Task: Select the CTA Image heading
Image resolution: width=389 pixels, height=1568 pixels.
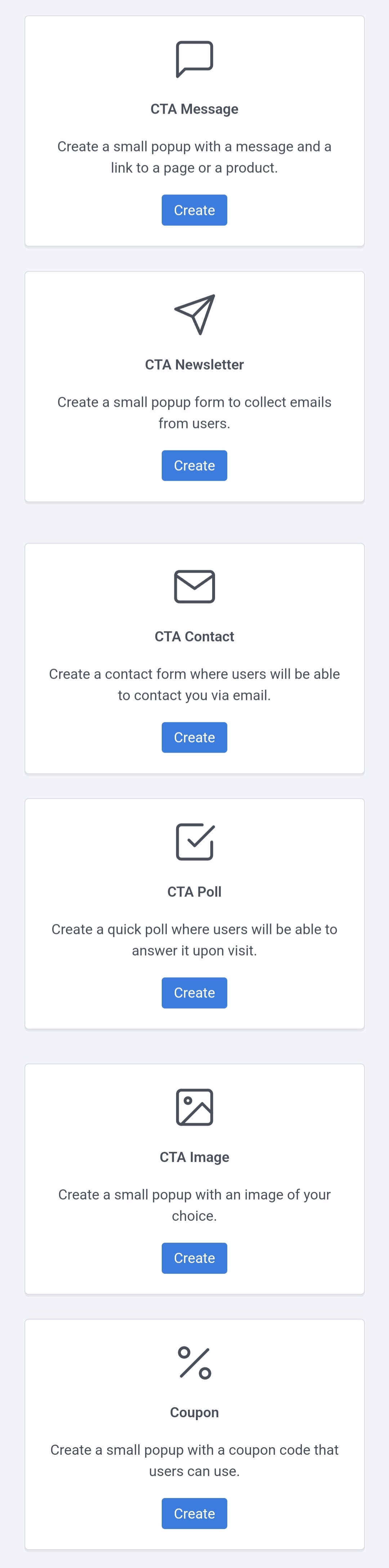Action: (194, 1157)
